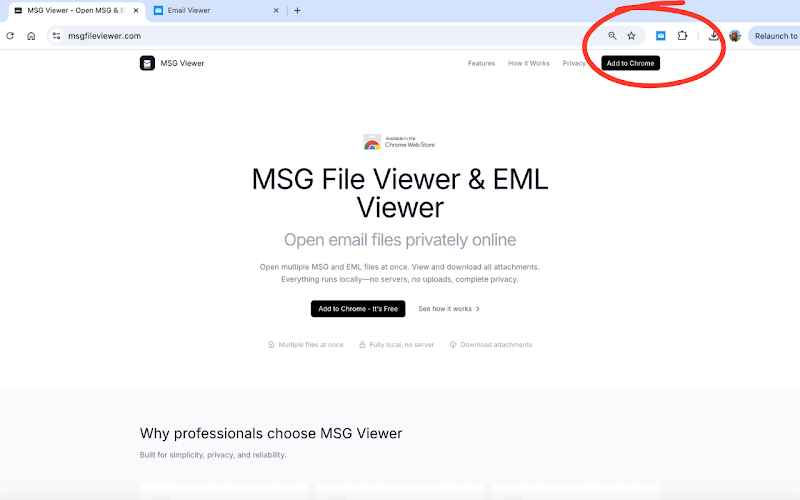Open the Features nav link
This screenshot has height=500, width=800.
tap(481, 63)
